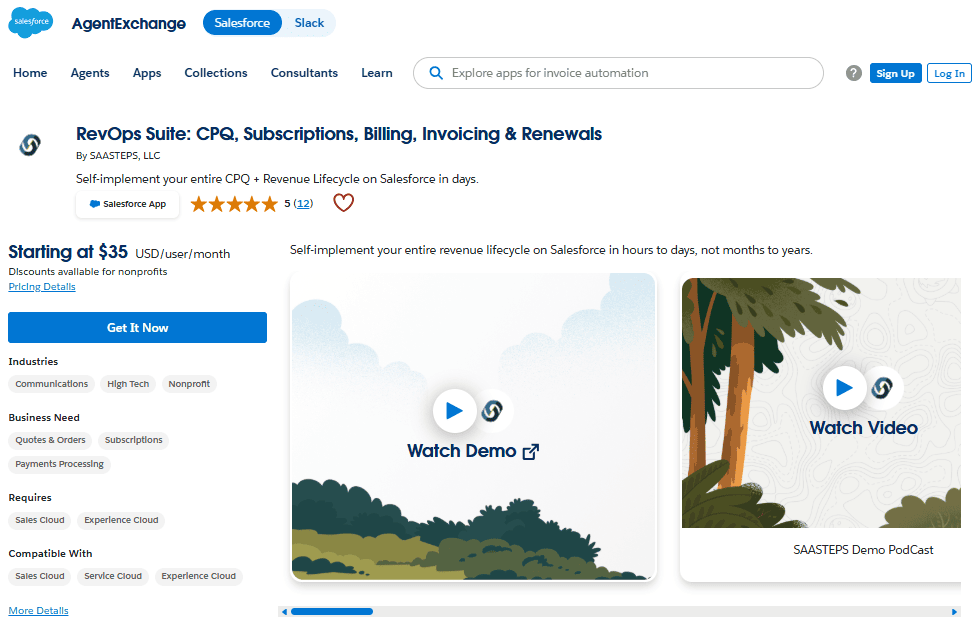Open the 12 reviews count link

pyautogui.click(x=303, y=203)
